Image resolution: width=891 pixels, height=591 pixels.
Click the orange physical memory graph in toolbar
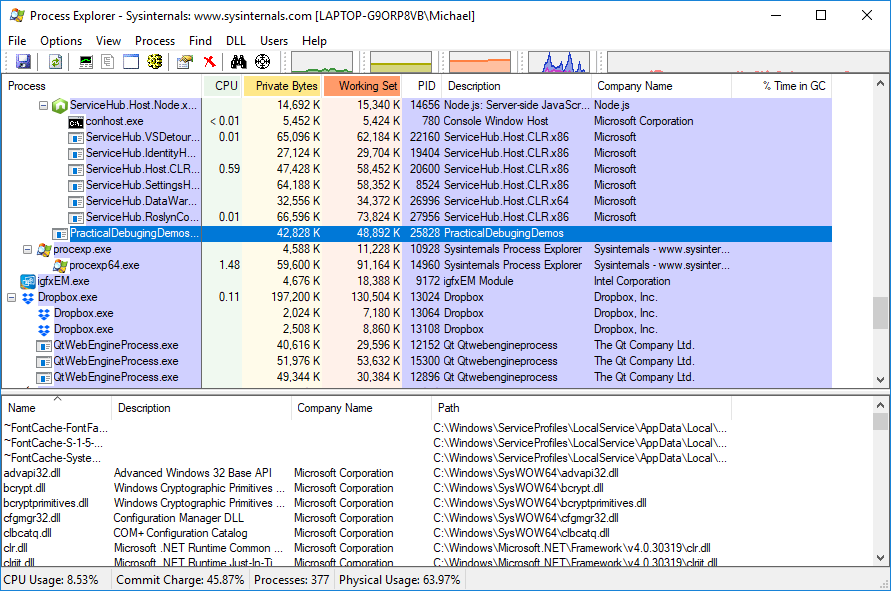tap(480, 62)
